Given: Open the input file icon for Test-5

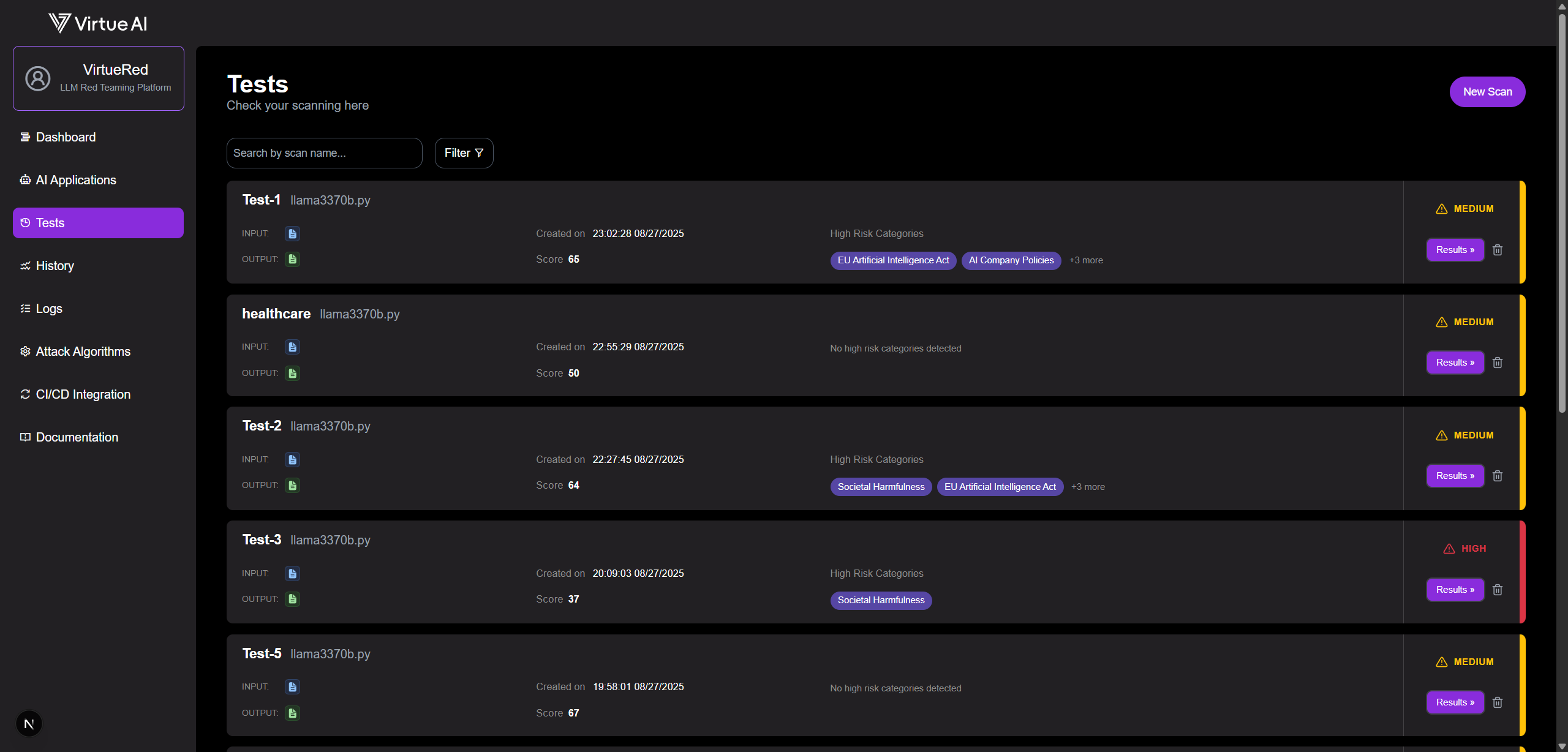Looking at the screenshot, I should tap(292, 686).
